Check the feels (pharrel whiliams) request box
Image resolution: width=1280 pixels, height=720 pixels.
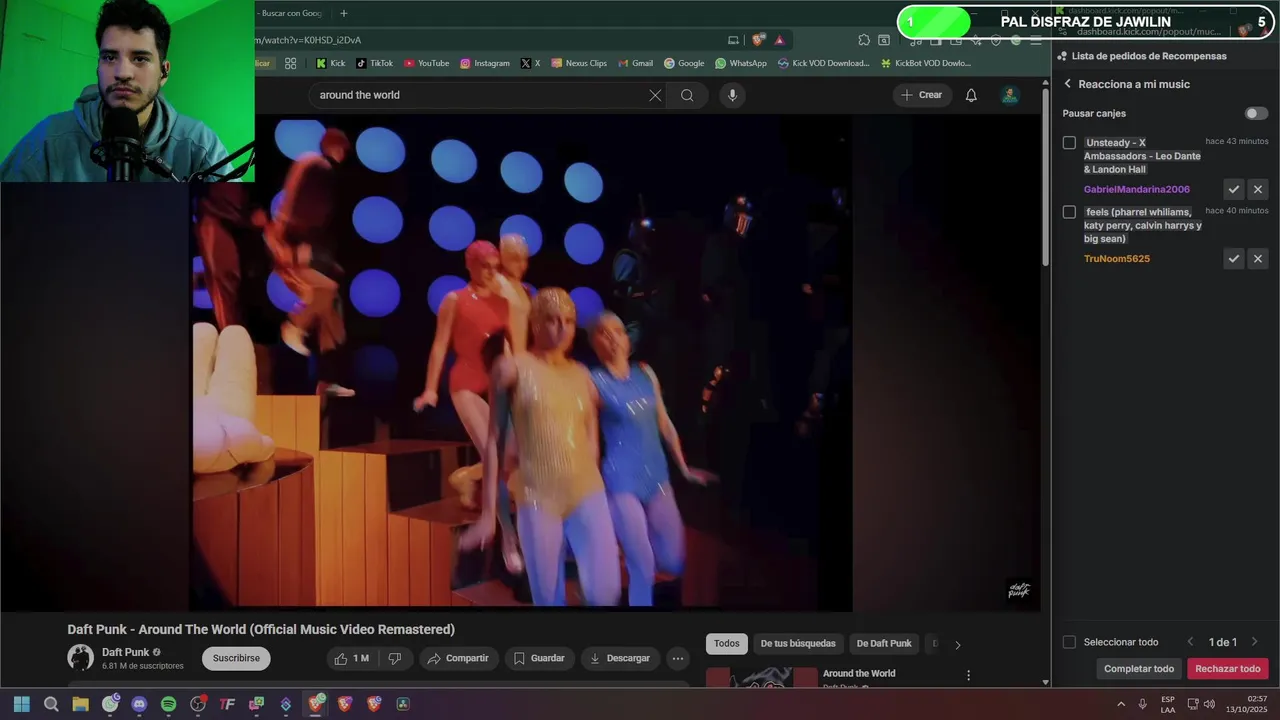tap(1069, 212)
